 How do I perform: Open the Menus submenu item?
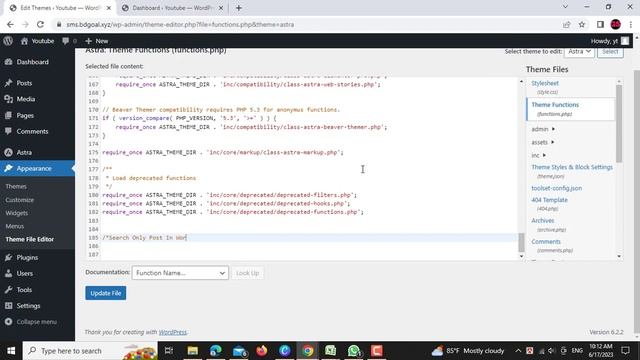15,226
